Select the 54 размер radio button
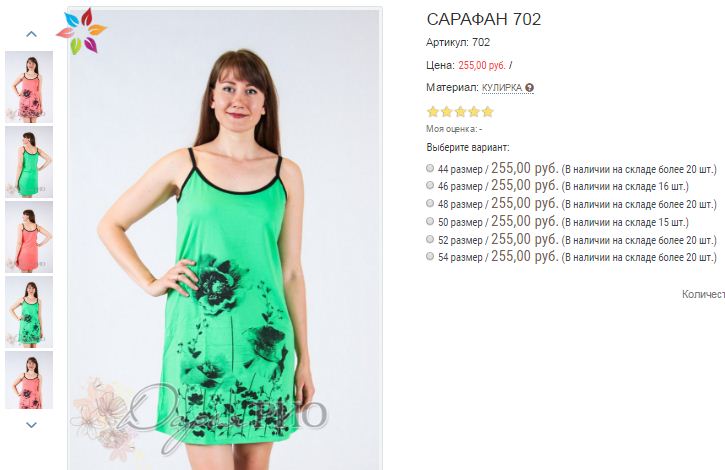Viewport: 725px width, 470px height. coord(431,257)
